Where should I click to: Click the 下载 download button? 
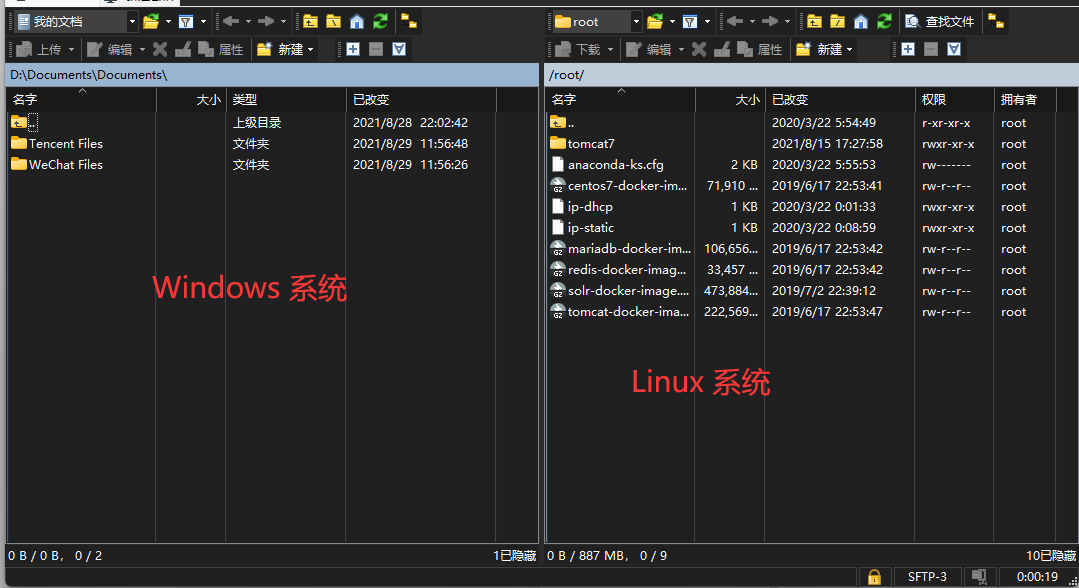pyautogui.click(x=579, y=50)
